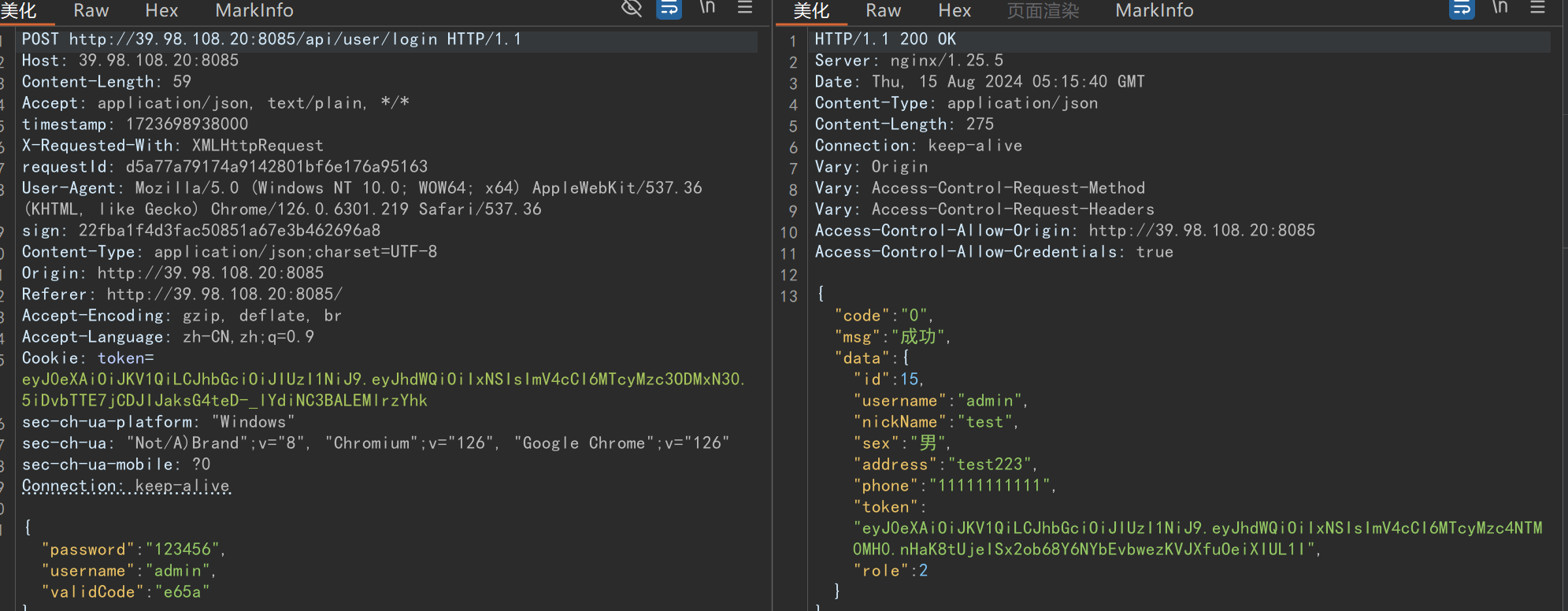The image size is (1568, 611).
Task: Click the "role":2 line in response JSON
Action: click(x=890, y=571)
